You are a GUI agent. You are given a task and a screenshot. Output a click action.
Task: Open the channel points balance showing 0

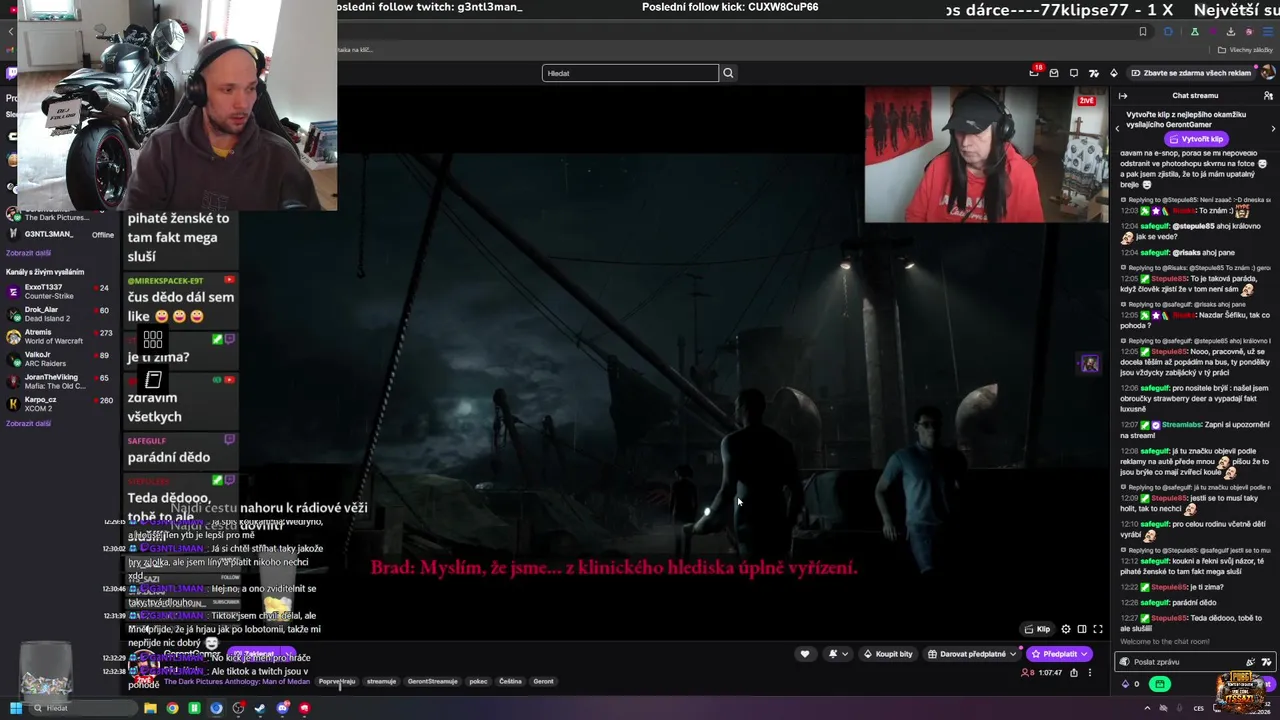point(1131,684)
